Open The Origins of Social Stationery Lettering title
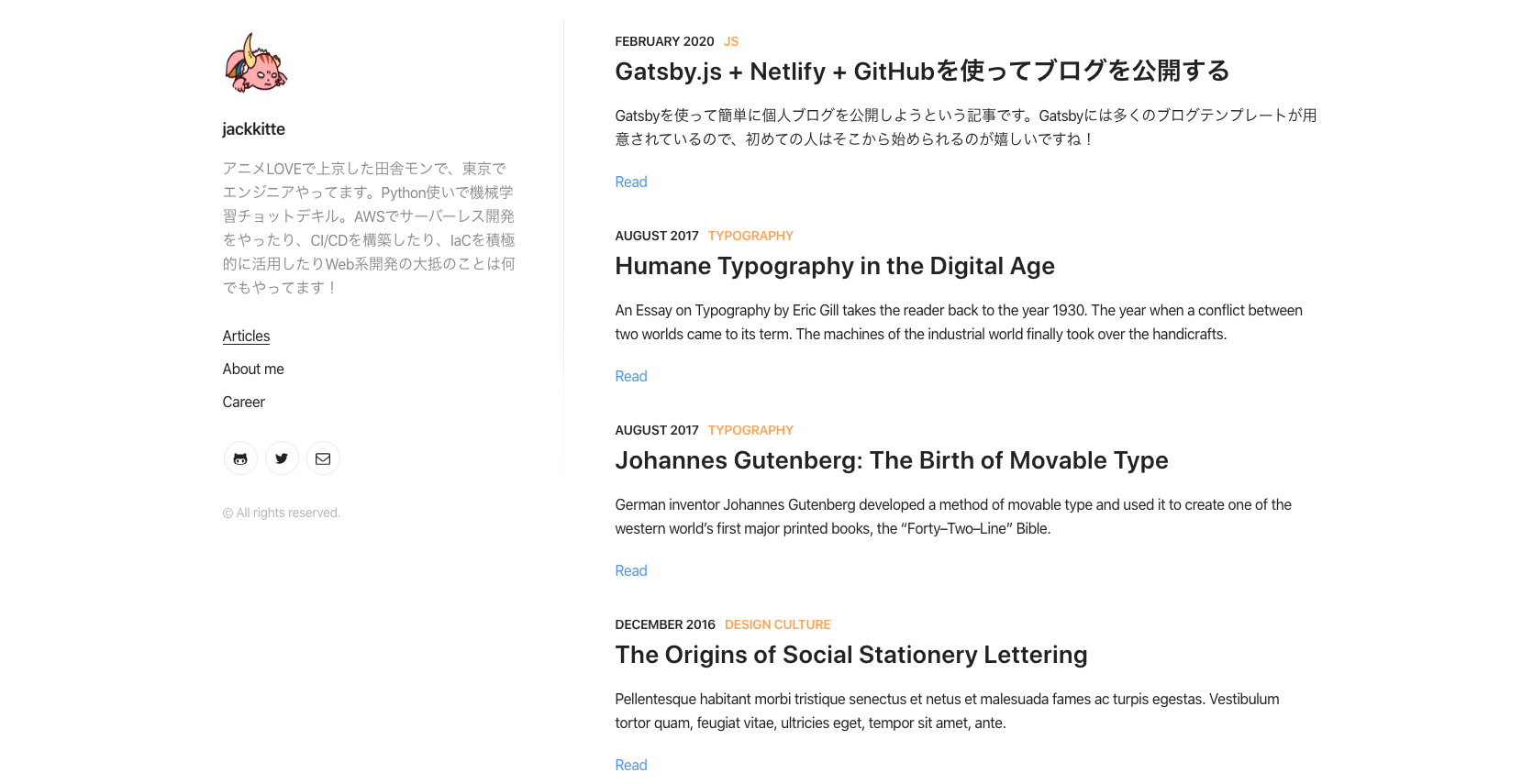1522x784 pixels. point(851,655)
